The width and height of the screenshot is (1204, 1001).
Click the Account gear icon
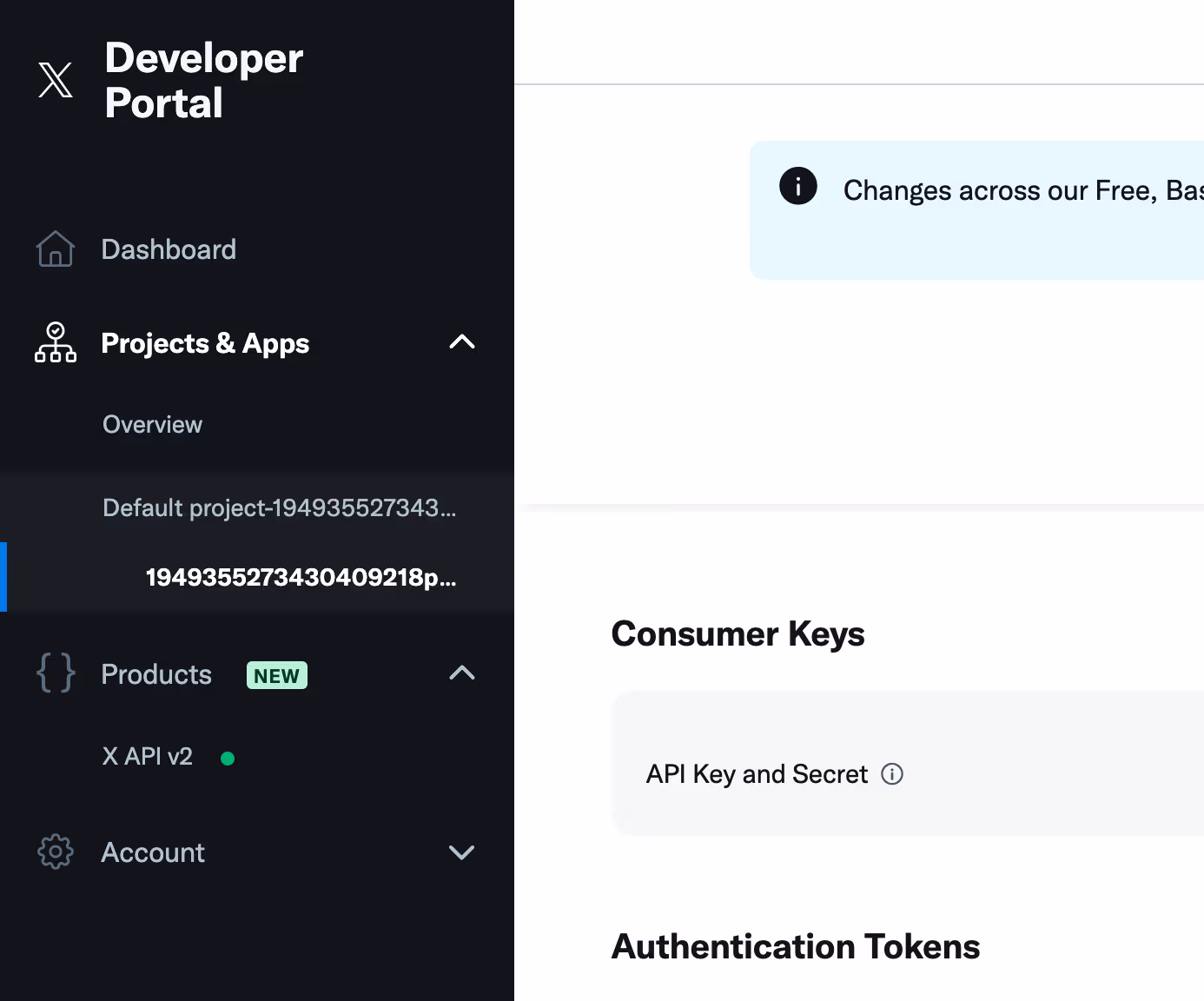tap(56, 852)
